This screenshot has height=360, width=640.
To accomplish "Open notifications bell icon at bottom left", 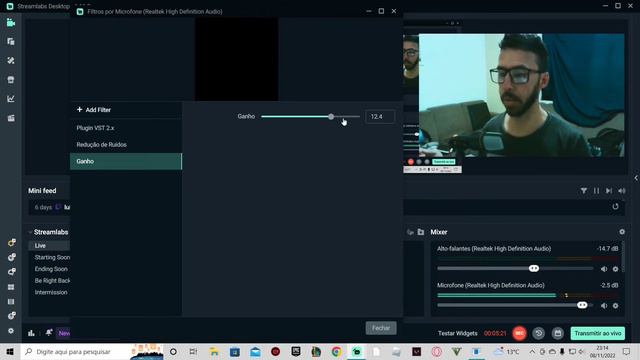I will click(x=49, y=333).
